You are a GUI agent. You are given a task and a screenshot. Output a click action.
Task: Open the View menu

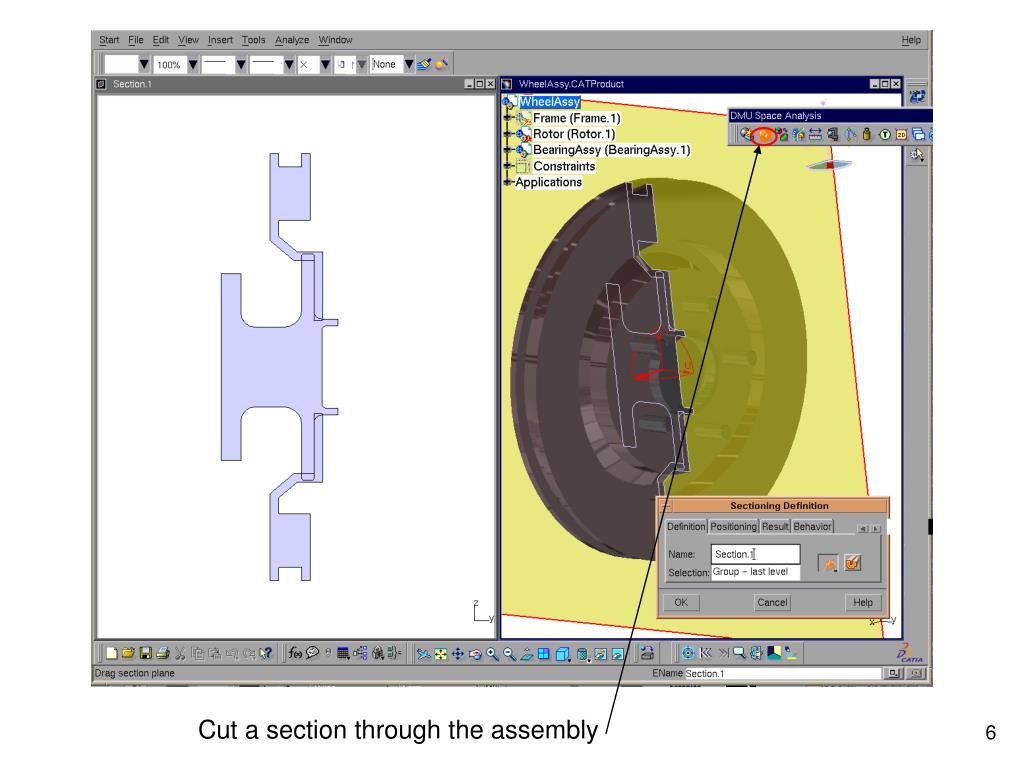point(188,40)
